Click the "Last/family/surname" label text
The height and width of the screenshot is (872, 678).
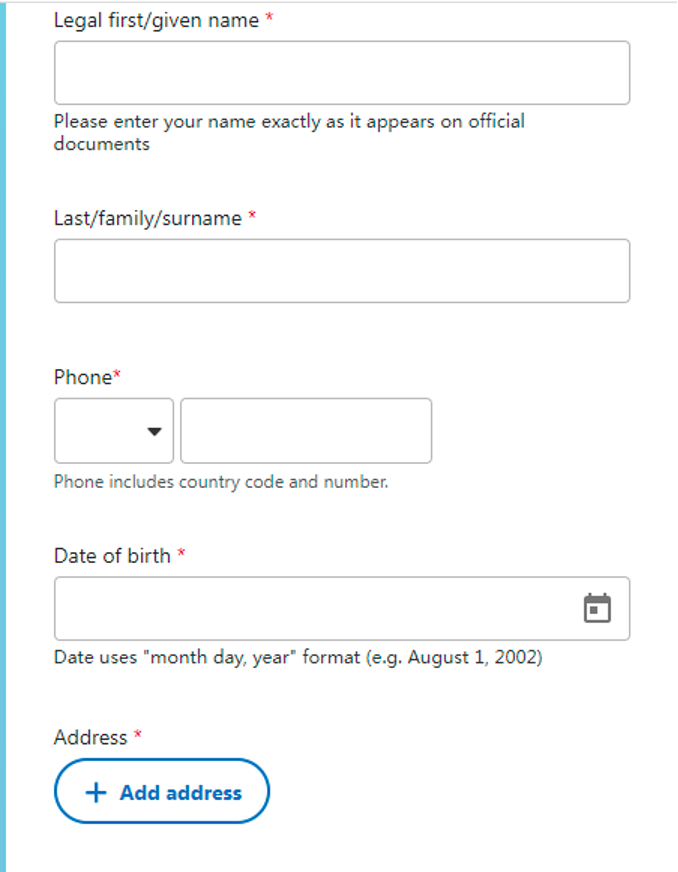147,218
